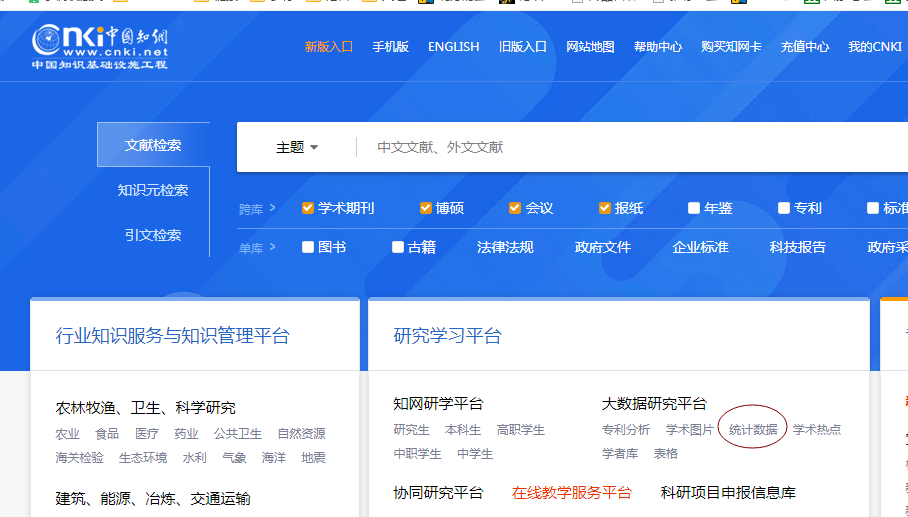
Task: Open the 地震 link
Action: pos(313,457)
